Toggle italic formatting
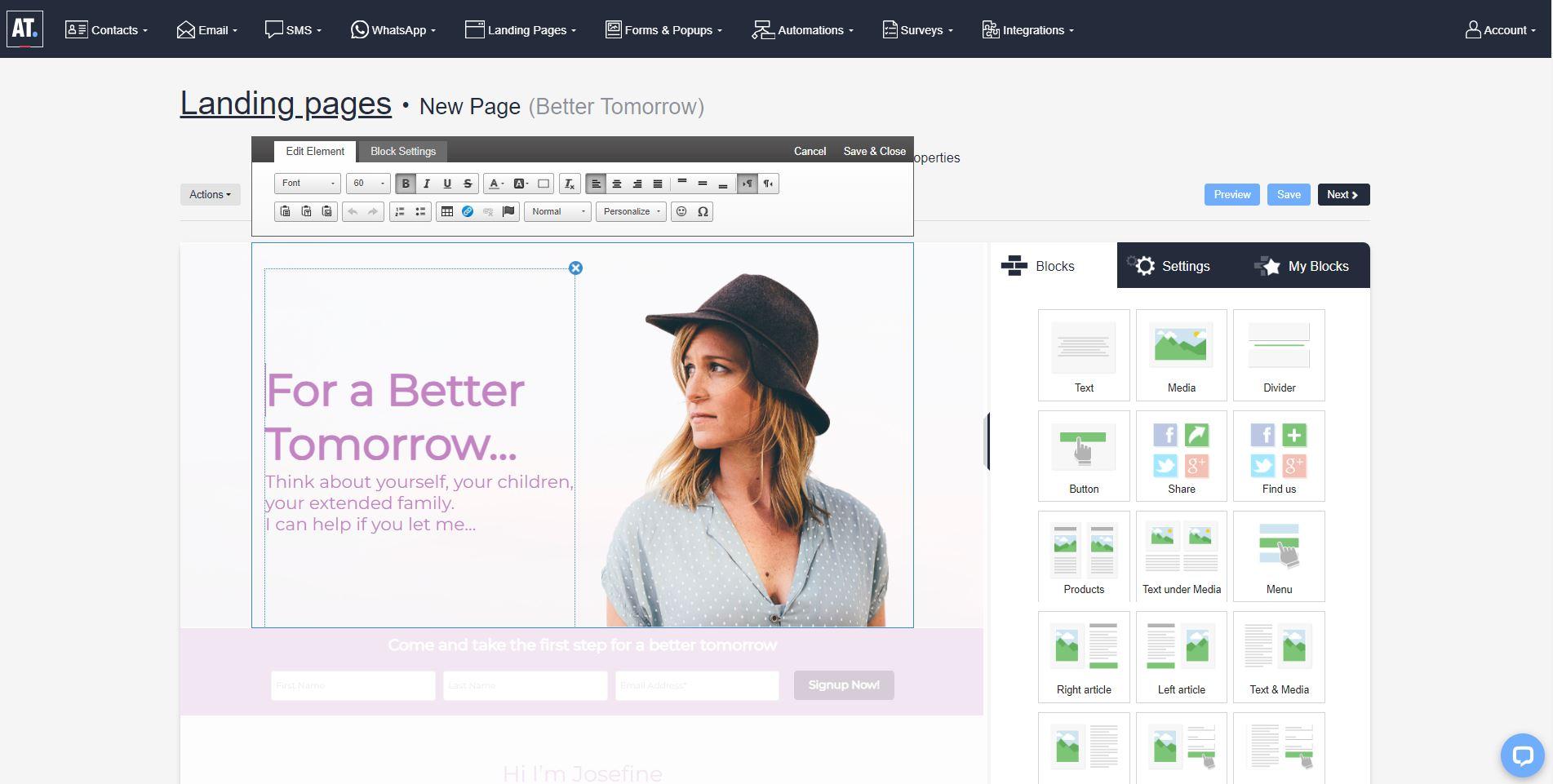Viewport: 1553px width, 784px height. pyautogui.click(x=426, y=184)
